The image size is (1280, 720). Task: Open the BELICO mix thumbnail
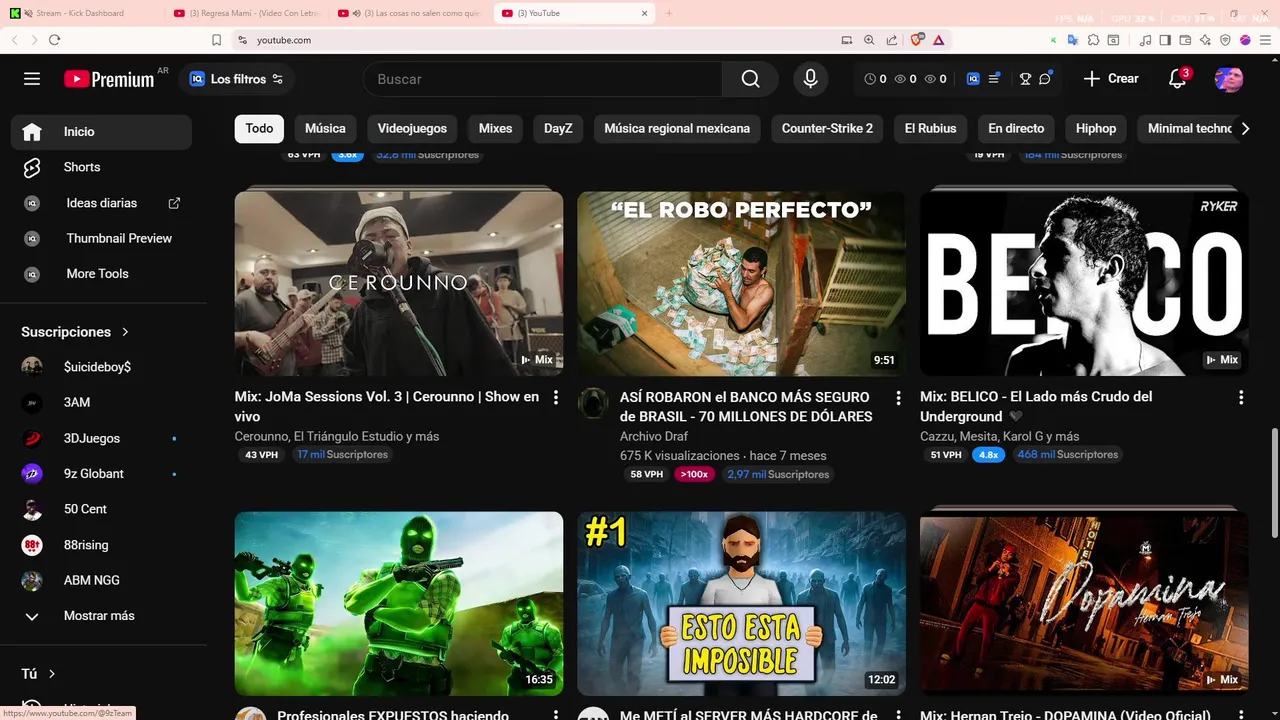pyautogui.click(x=1084, y=283)
